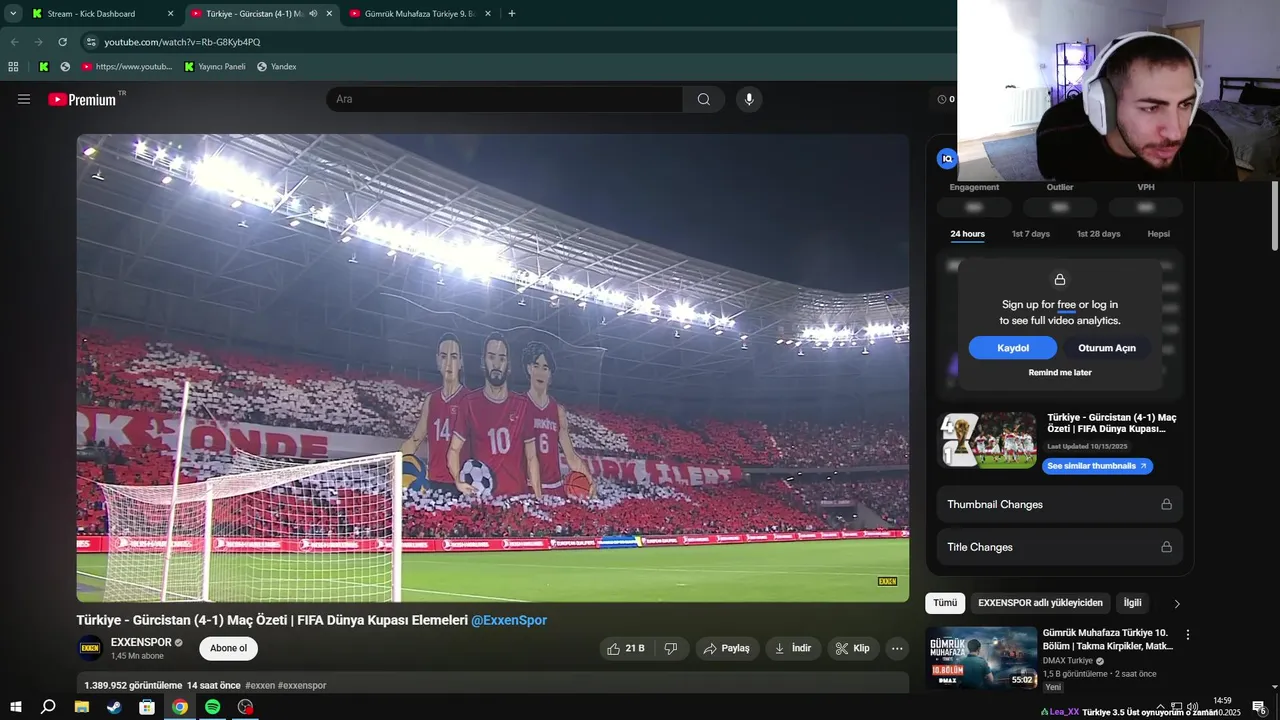The width and height of the screenshot is (1280, 720).
Task: Show more filter chips with right chevron
Action: click(1177, 604)
